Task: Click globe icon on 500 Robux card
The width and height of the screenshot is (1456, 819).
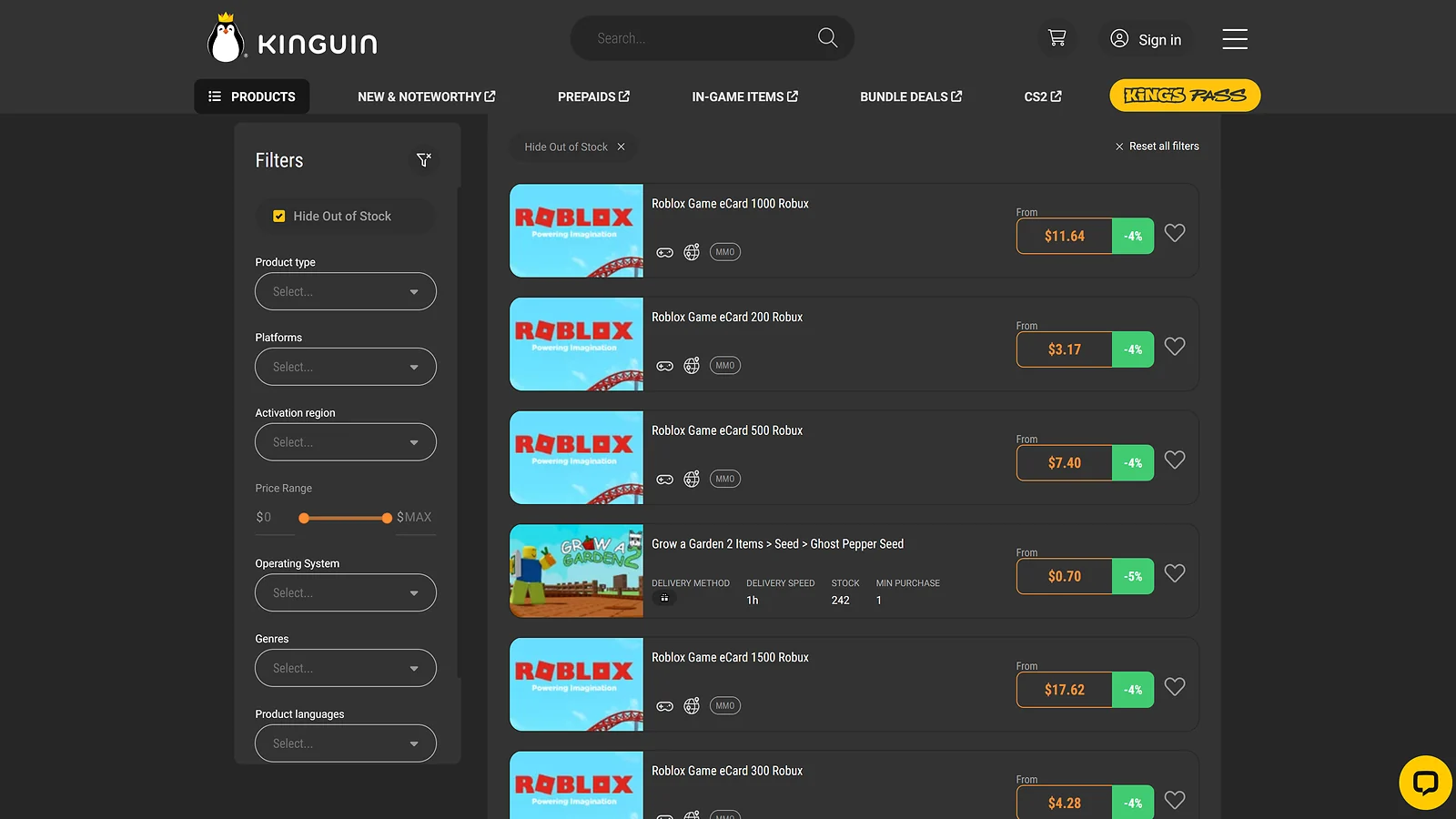Action: coord(692,479)
